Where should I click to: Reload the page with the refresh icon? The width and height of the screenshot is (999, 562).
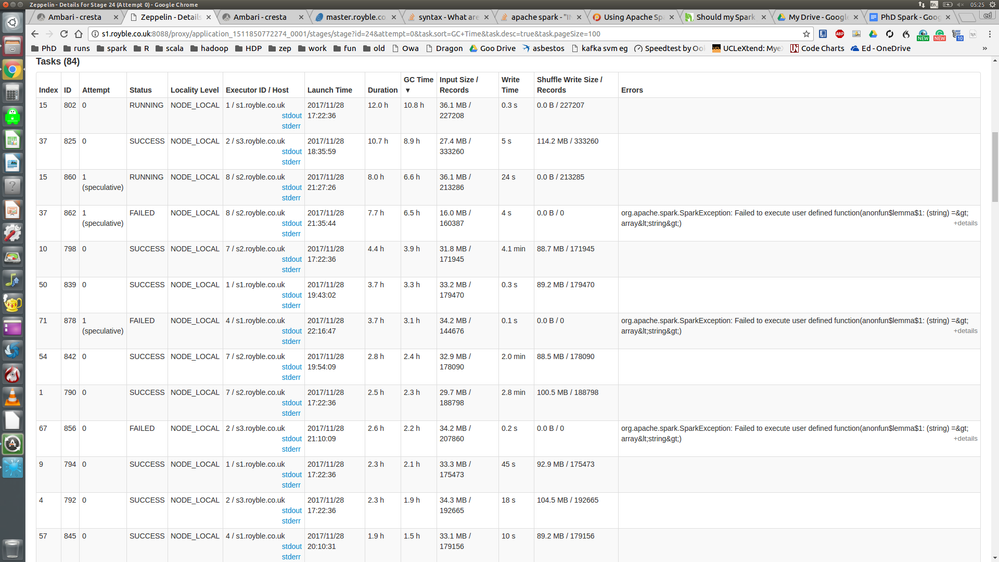click(x=64, y=34)
